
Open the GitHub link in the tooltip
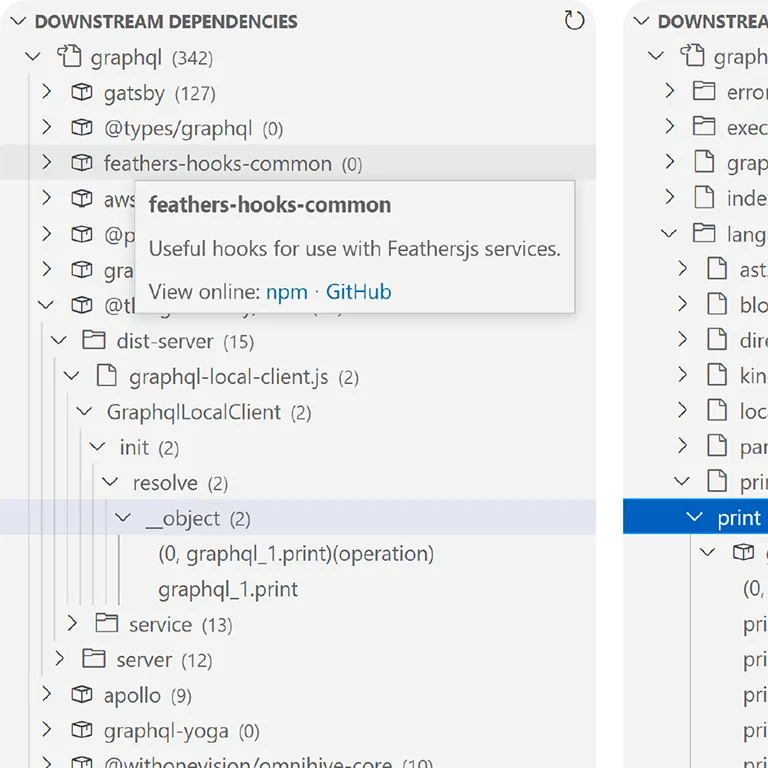click(359, 291)
